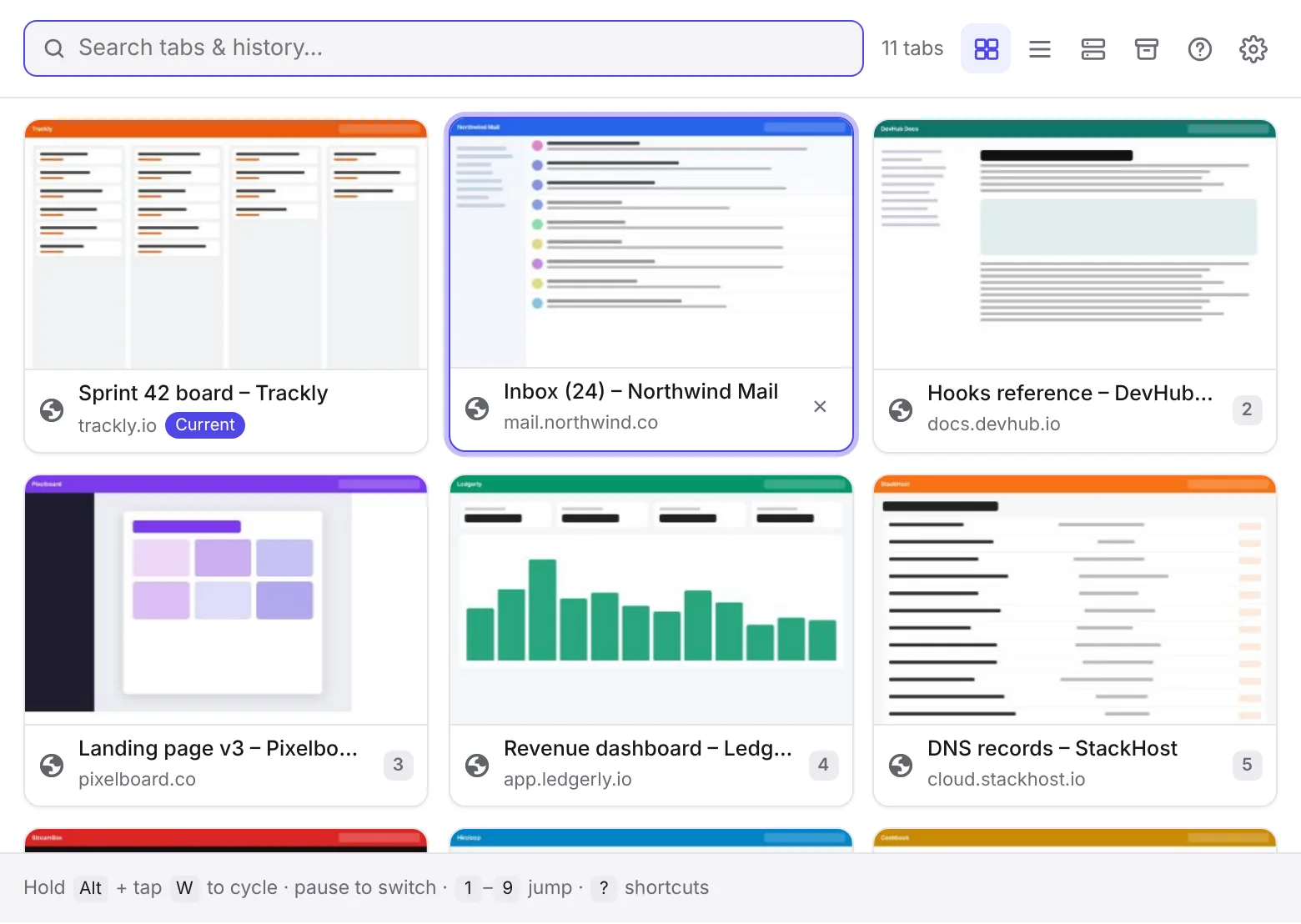Click globe favicon of Northwind Mail card
1301x924 pixels.
tap(477, 408)
